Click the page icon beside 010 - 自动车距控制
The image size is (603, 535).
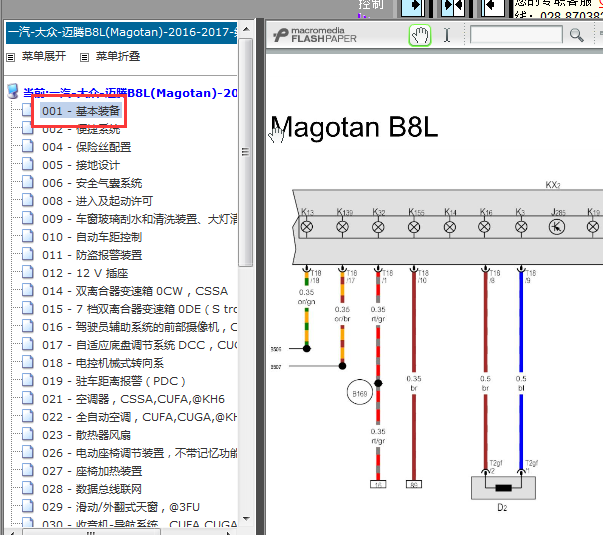coord(28,236)
